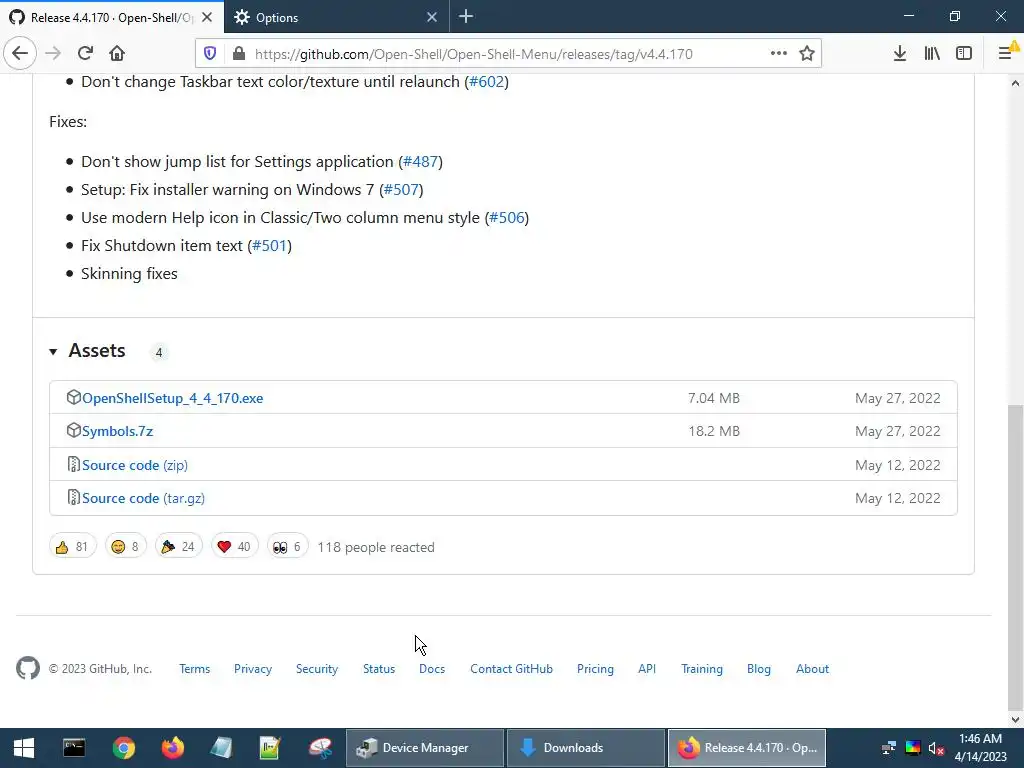Download Source code (tar.gz)
Screen dimensions: 1024x768
click(144, 498)
